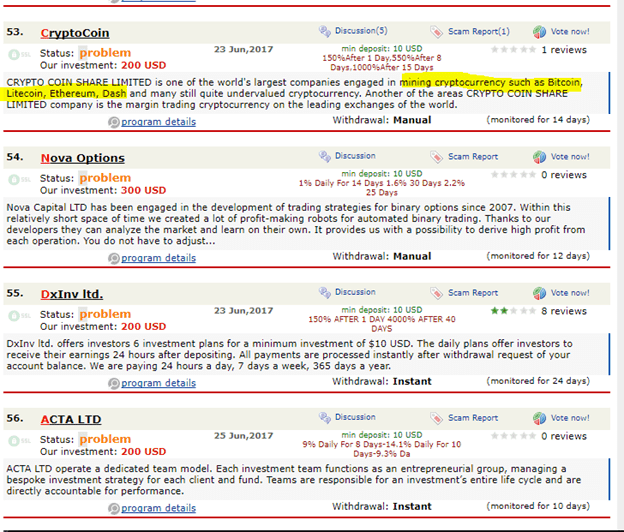Click Nova Options '300 USD' investment amount
The image size is (624, 532).
[x=143, y=190]
